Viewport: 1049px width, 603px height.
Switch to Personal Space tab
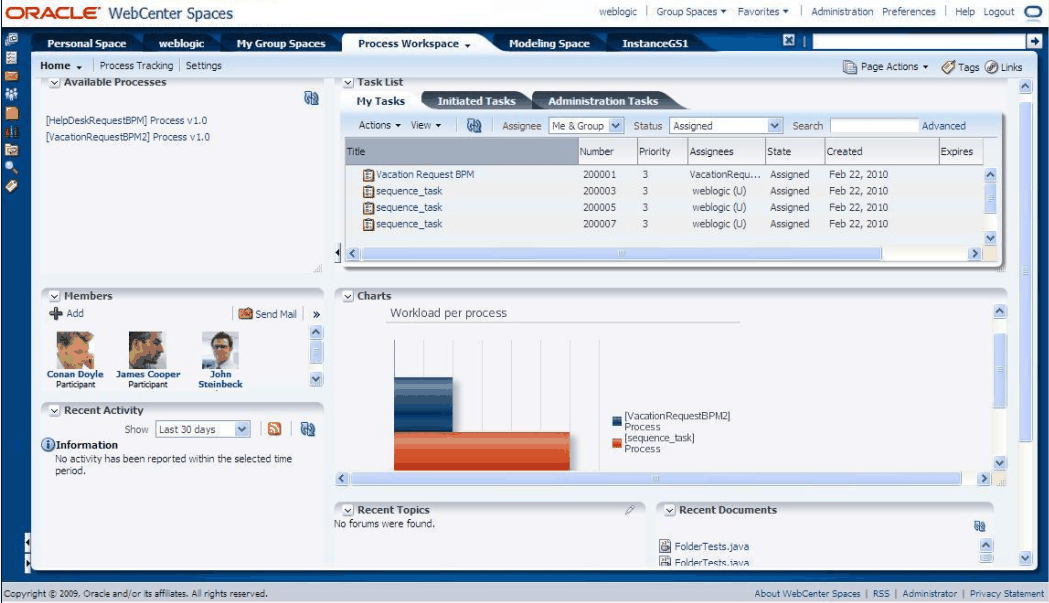coord(86,44)
